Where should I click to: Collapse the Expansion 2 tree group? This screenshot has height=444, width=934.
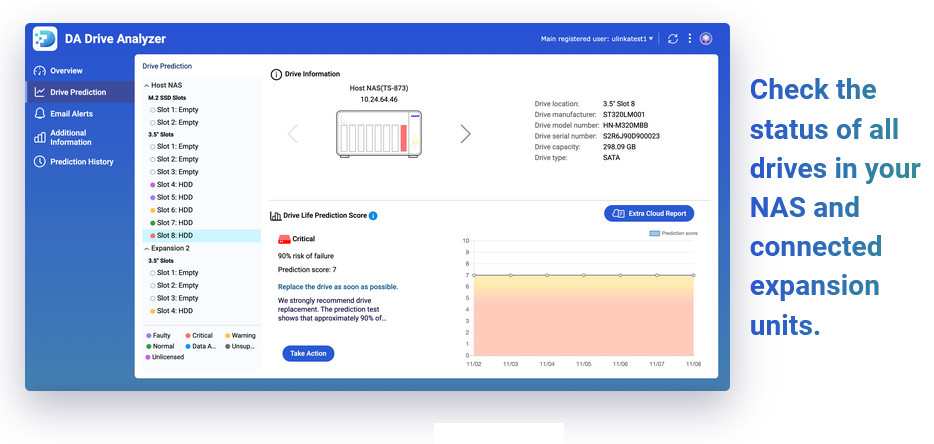click(147, 249)
